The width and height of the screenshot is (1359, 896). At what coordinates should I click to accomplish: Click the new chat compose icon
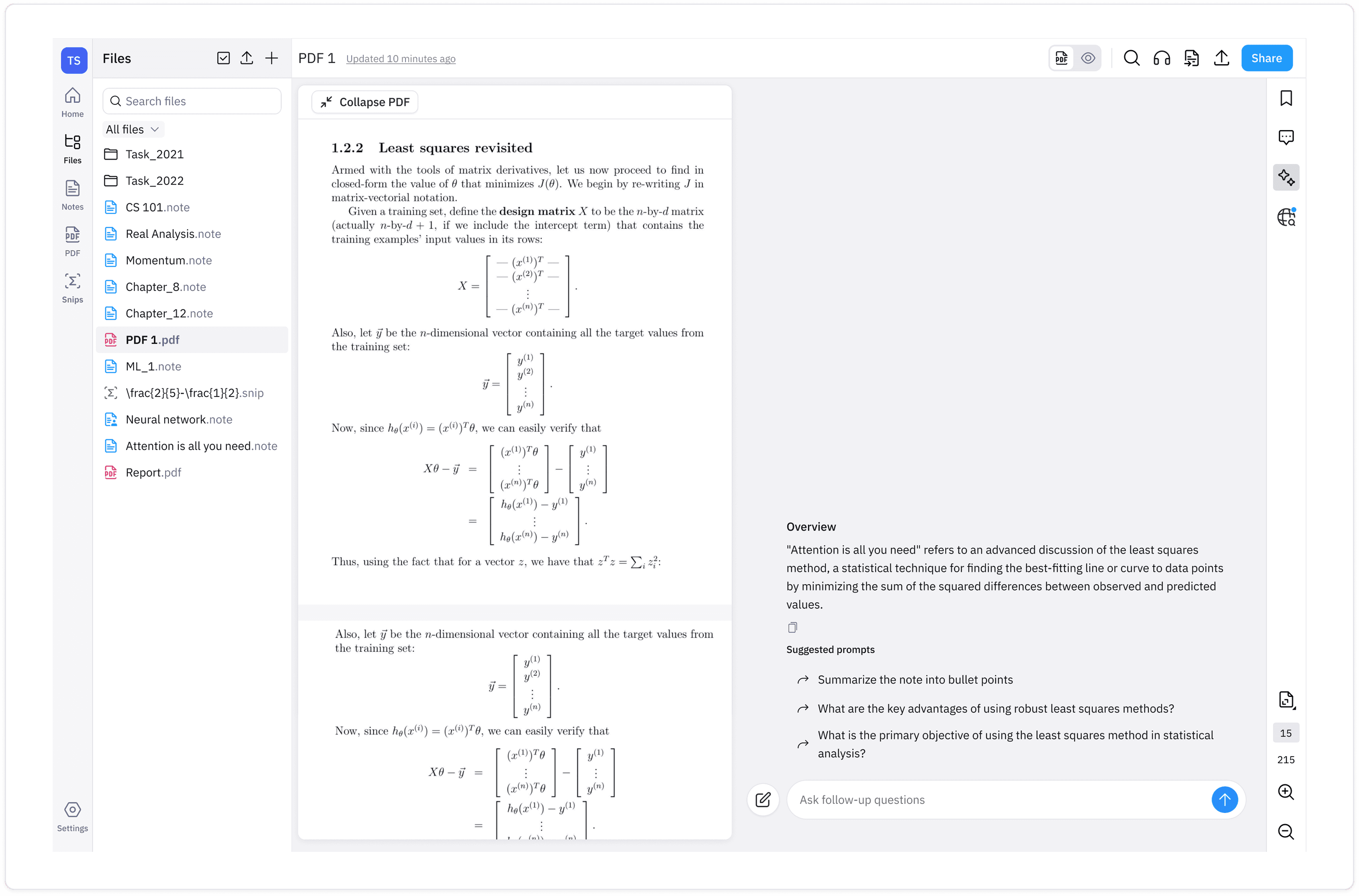click(763, 799)
